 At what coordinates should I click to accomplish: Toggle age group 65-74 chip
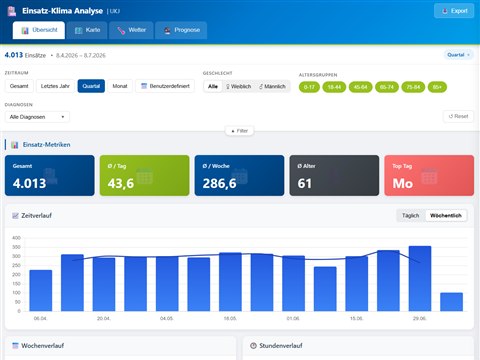387,87
